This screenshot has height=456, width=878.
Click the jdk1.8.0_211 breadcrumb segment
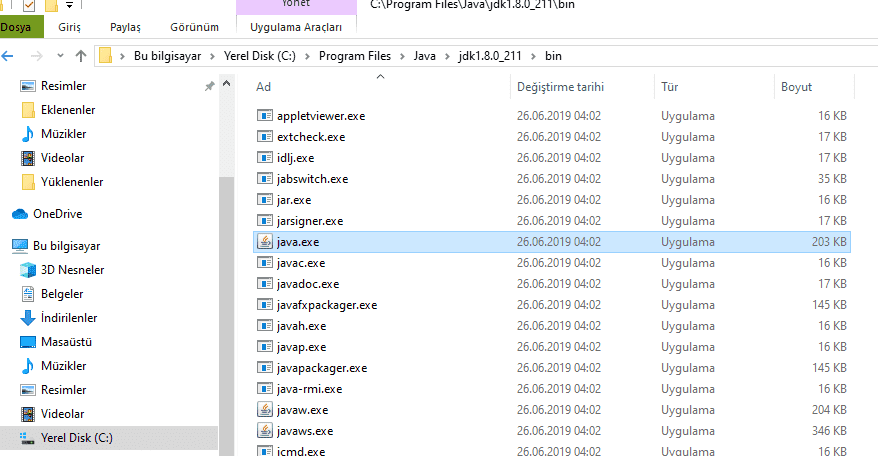[490, 56]
